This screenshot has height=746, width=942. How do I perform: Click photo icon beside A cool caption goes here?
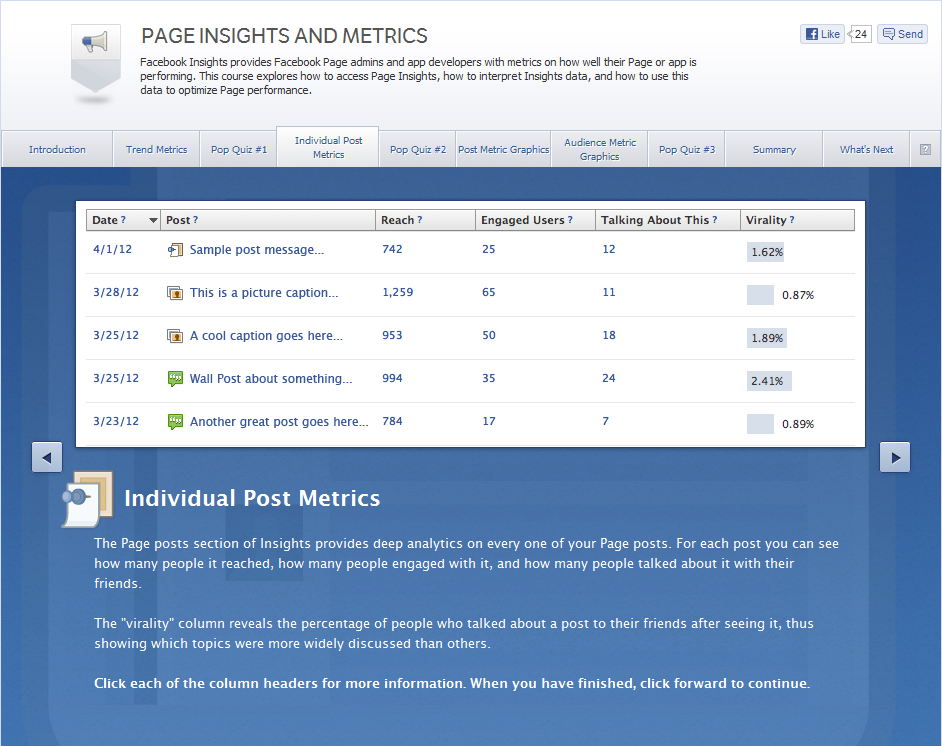point(175,336)
